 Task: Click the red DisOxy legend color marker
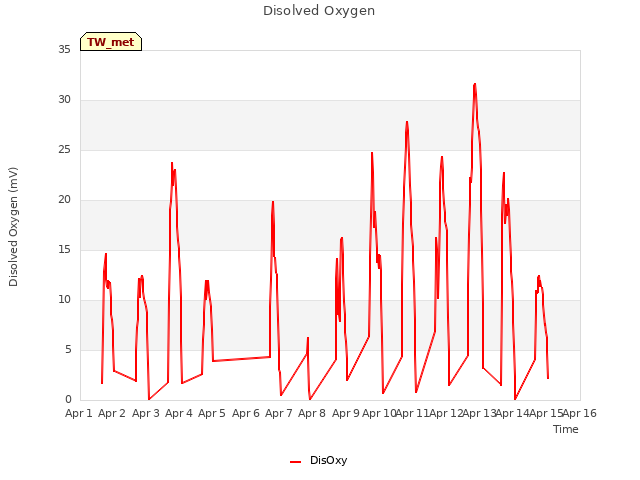coord(296,462)
